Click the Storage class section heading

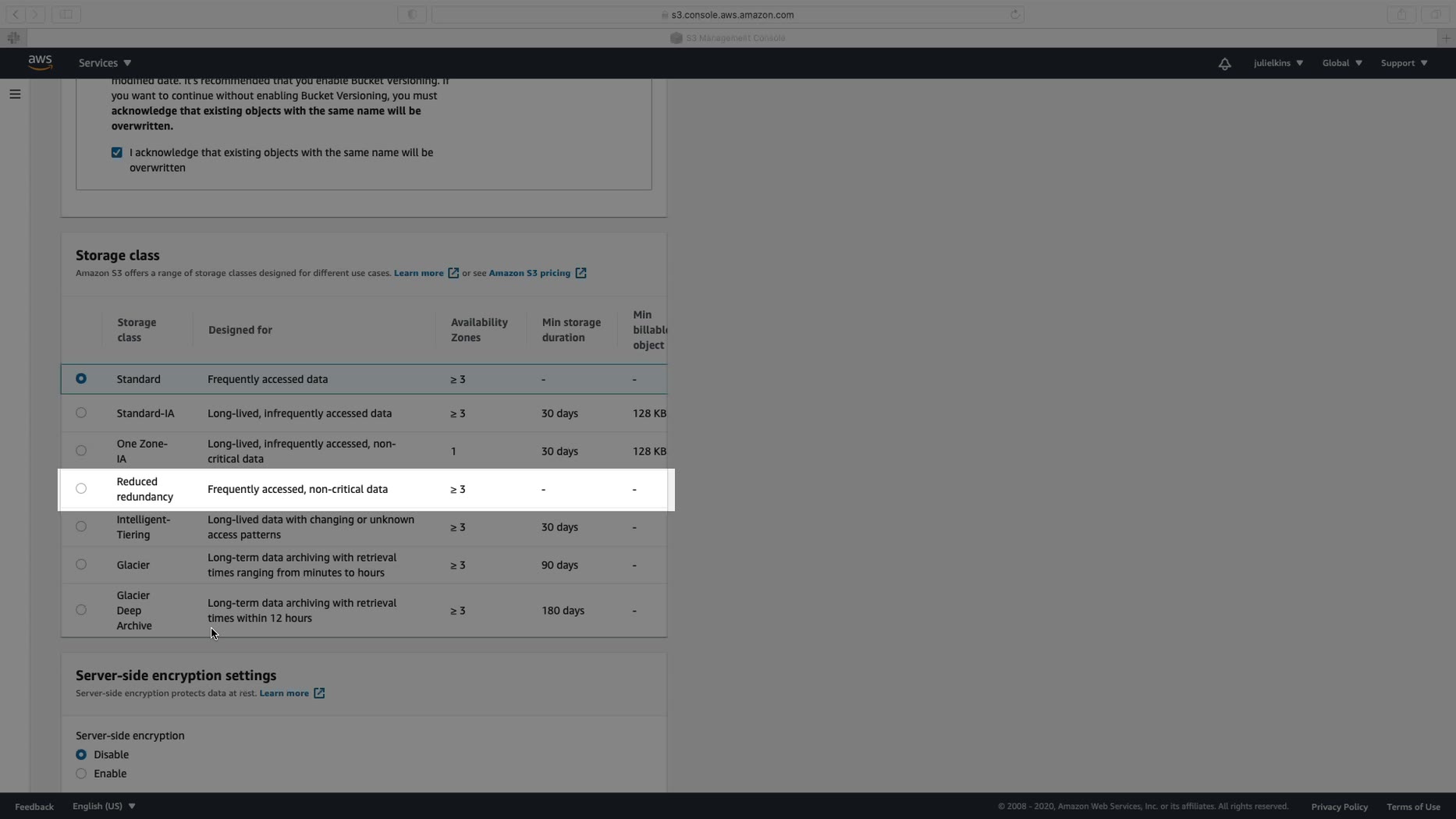(117, 255)
